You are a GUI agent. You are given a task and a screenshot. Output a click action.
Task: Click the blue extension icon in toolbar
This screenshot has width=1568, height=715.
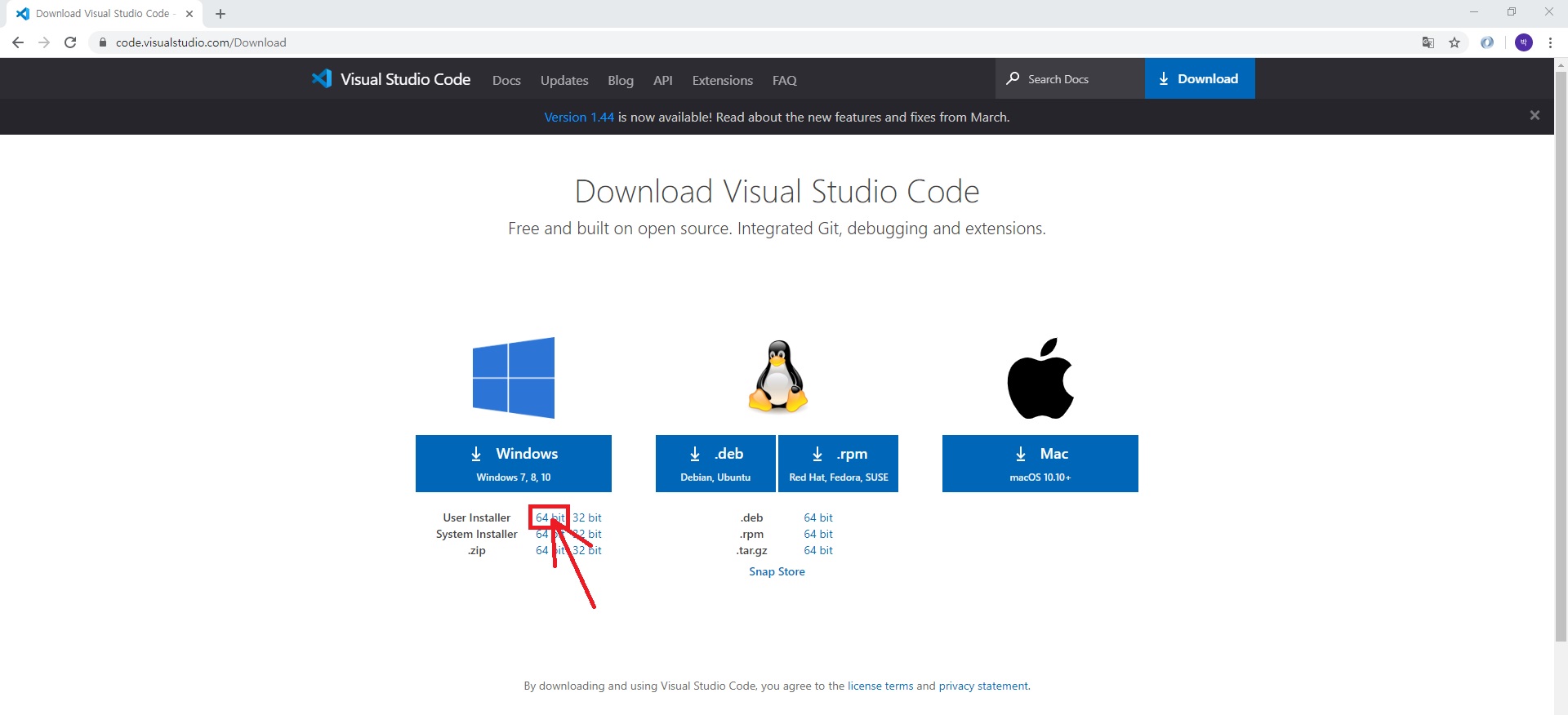pos(1487,42)
